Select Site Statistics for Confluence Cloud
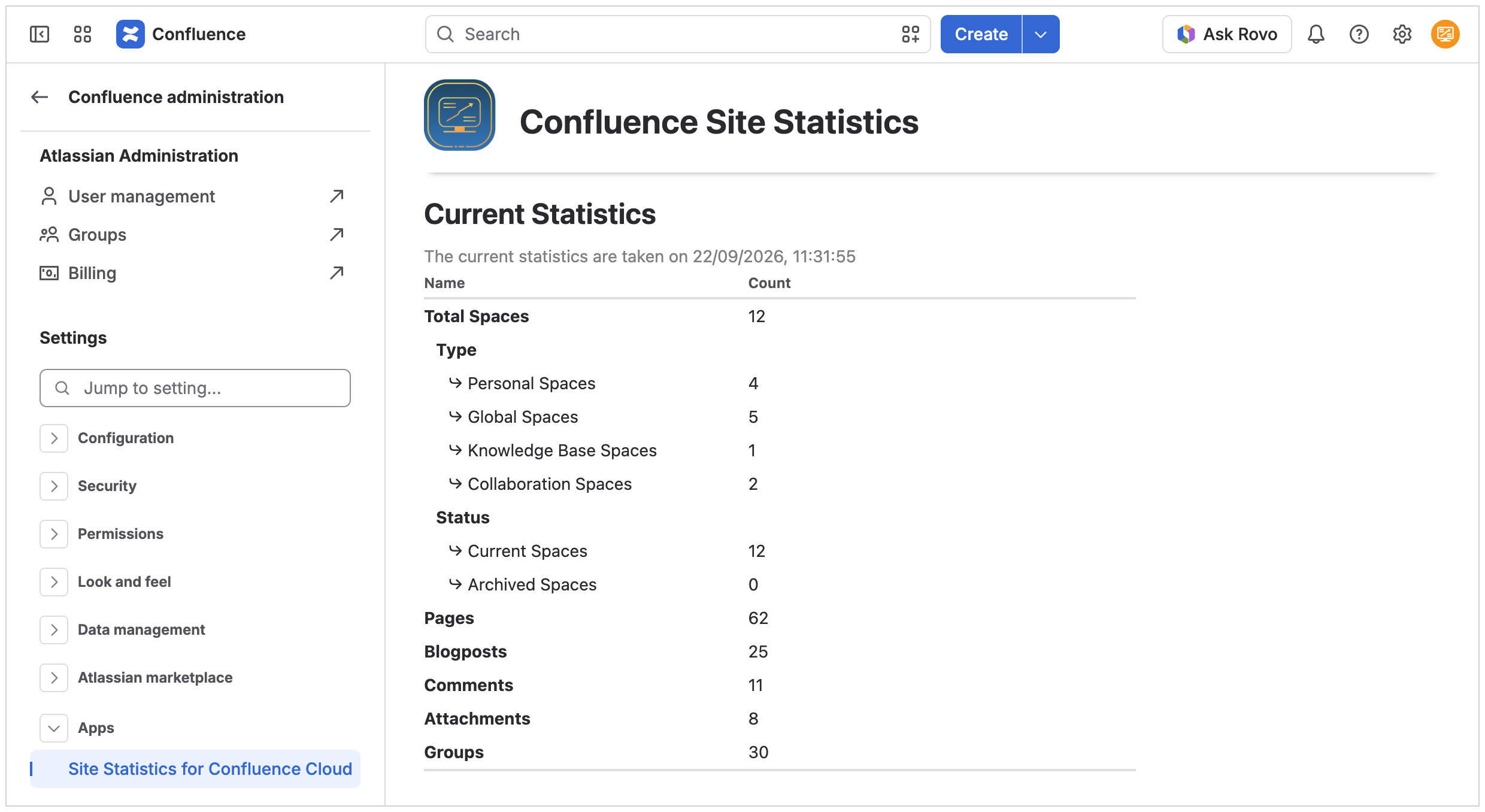Image resolution: width=1485 pixels, height=812 pixels. (x=195, y=769)
